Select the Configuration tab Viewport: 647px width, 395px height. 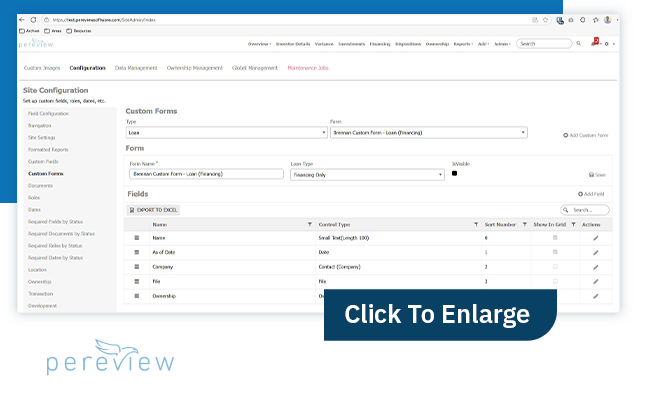[87, 68]
